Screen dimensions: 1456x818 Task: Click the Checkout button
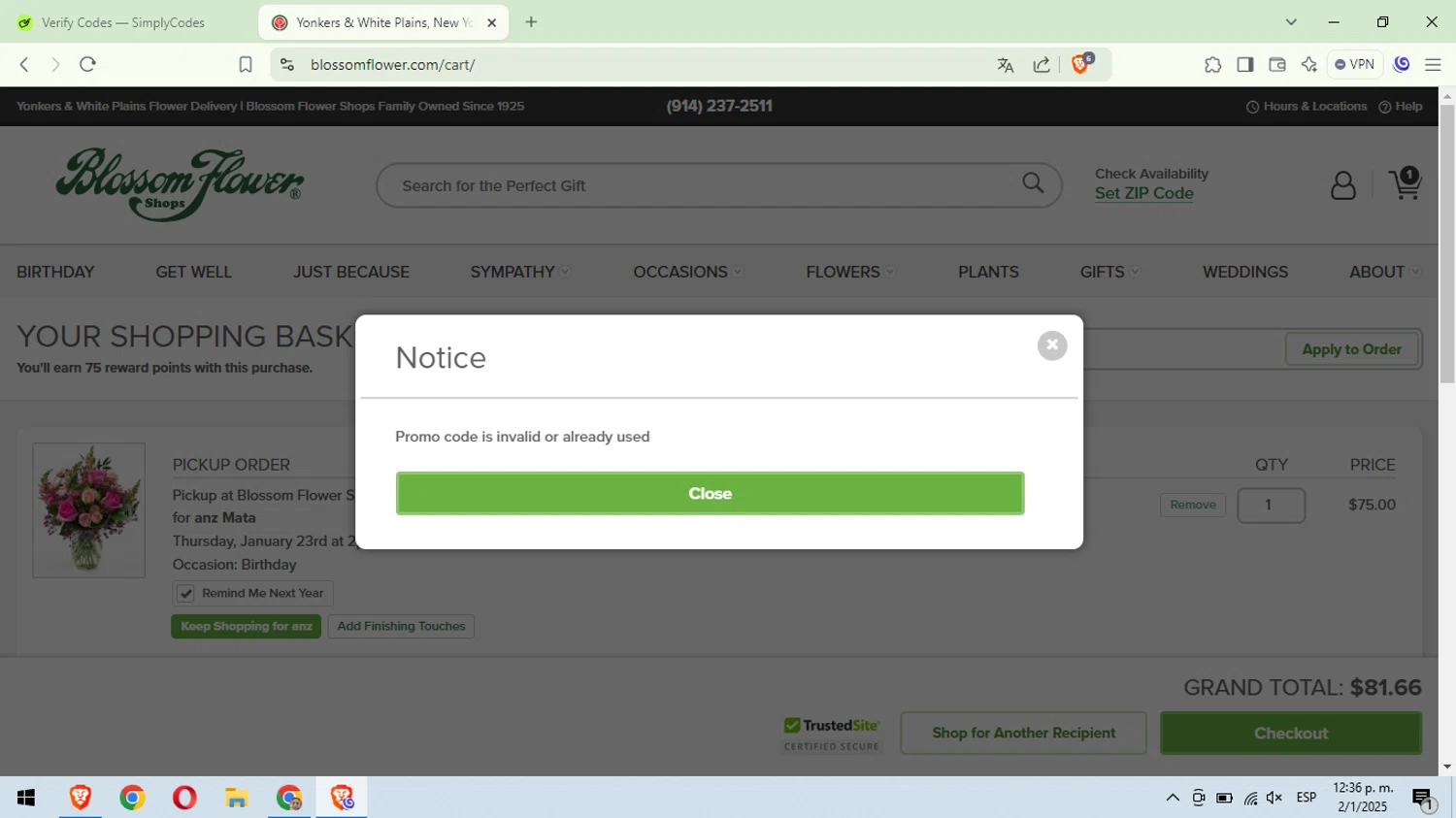(x=1290, y=734)
